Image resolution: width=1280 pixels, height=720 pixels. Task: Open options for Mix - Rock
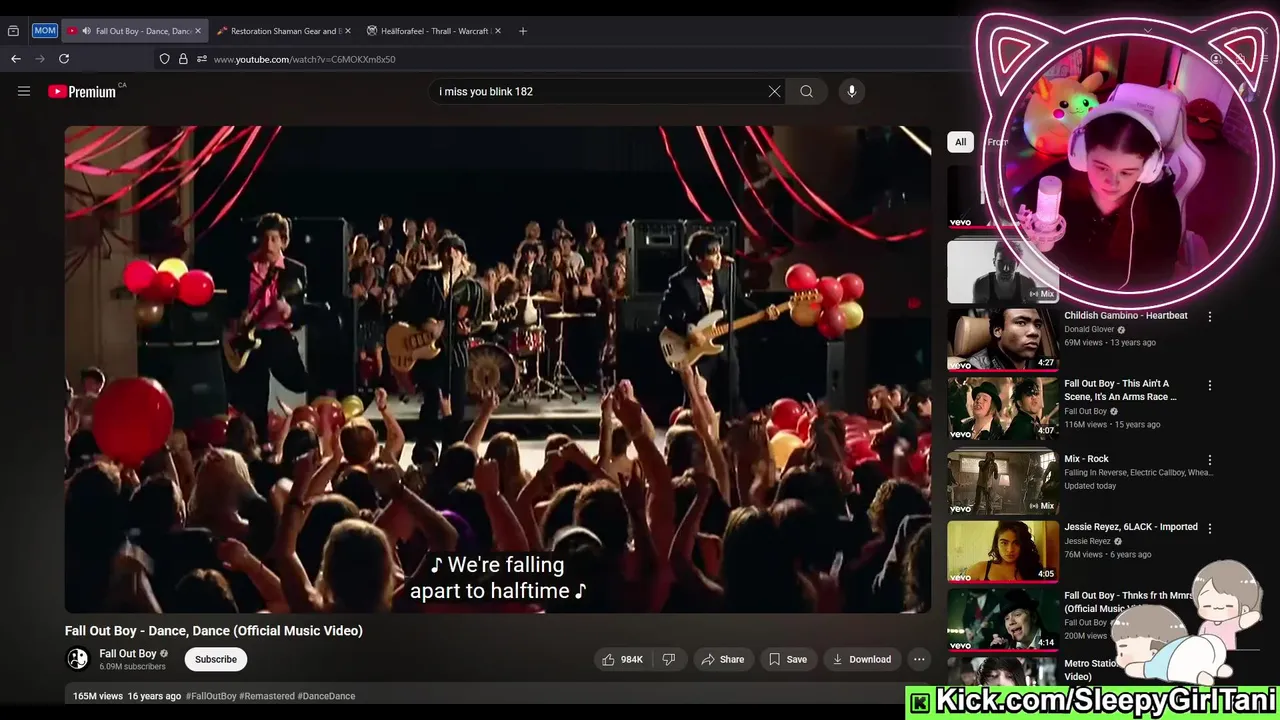pyautogui.click(x=1210, y=460)
